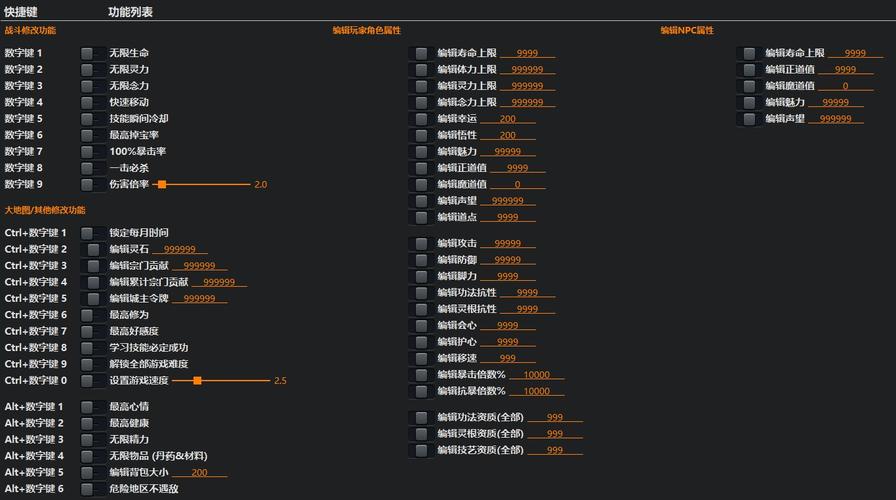Edit NPC 编辑正道值 value field
This screenshot has width=896, height=500.
tap(846, 70)
